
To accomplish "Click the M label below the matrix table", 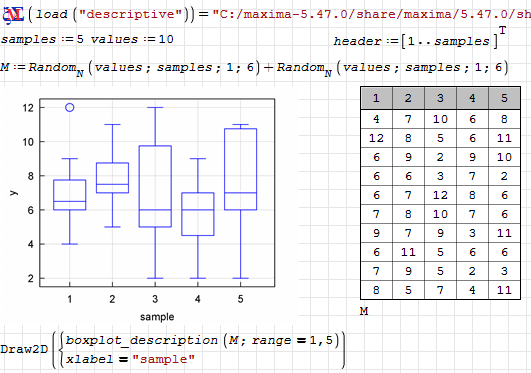I will click(x=364, y=311).
